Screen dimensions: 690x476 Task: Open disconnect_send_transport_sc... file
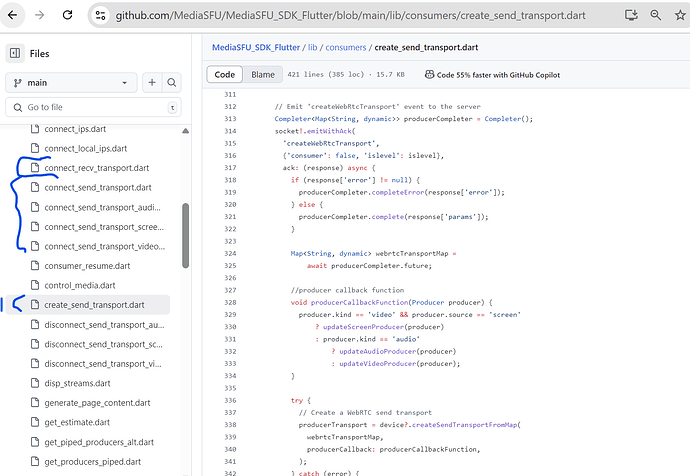[x=103, y=344]
